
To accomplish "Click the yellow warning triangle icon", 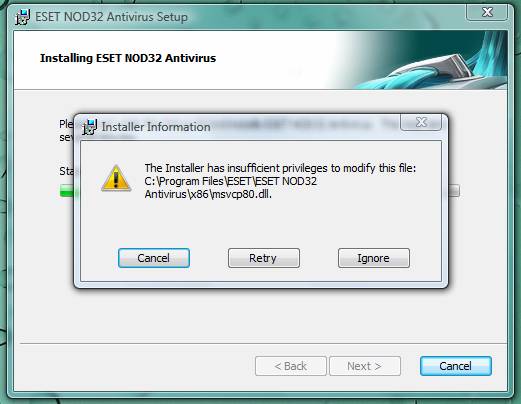I will [x=116, y=178].
